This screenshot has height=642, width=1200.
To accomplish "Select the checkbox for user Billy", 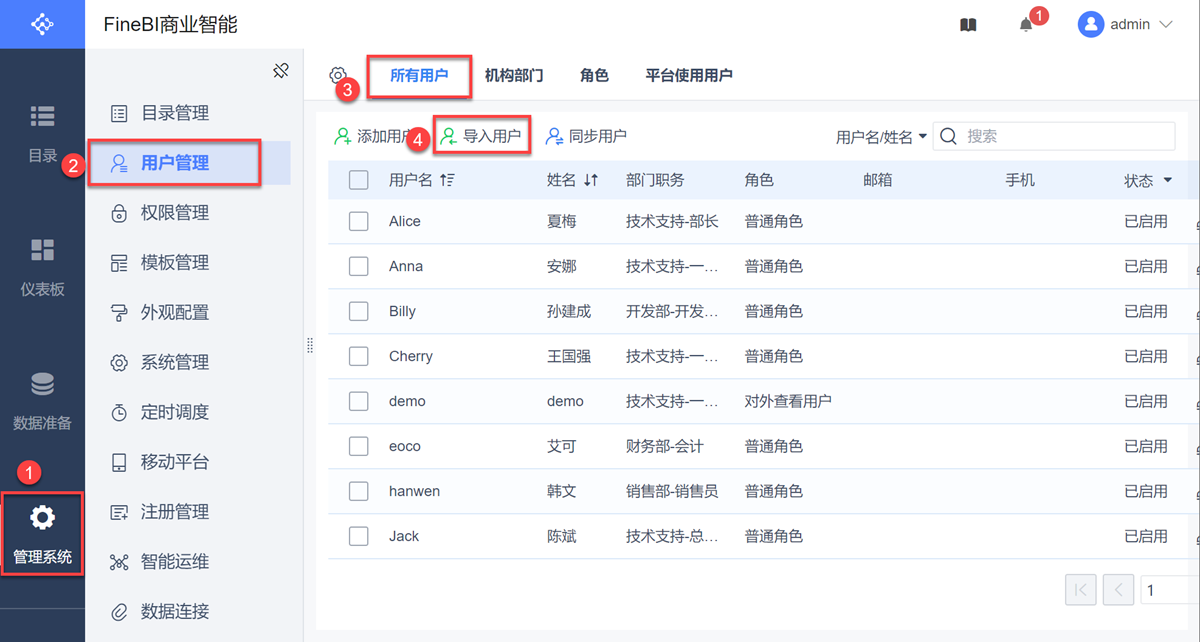I will coord(359,311).
